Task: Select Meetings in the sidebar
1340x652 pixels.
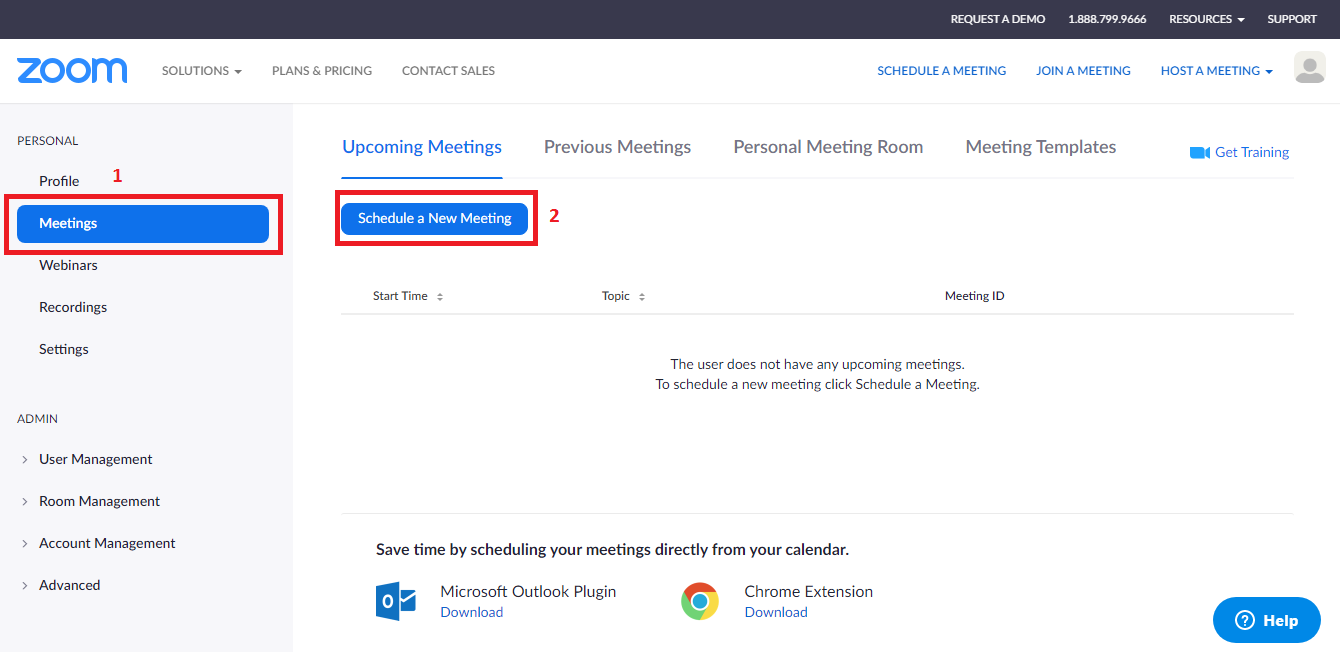Action: pos(143,224)
